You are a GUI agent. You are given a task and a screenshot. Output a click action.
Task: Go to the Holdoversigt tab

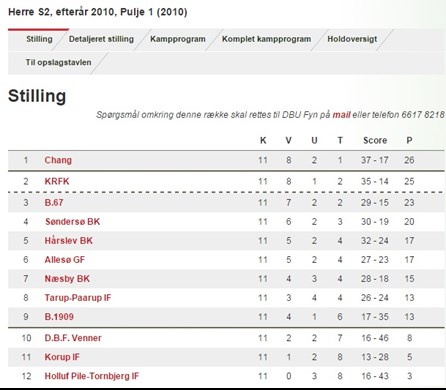tap(352, 39)
